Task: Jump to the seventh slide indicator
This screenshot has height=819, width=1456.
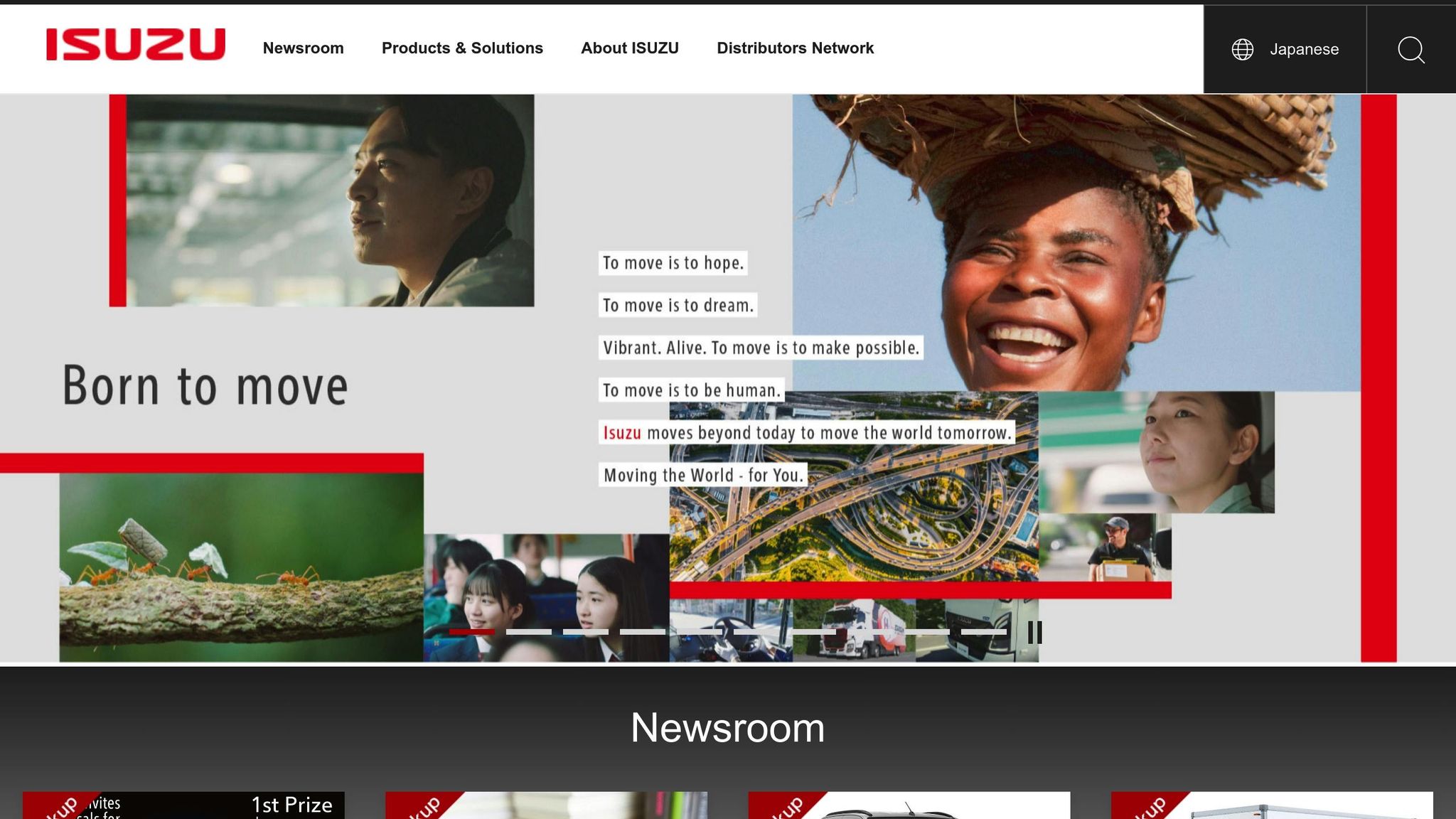Action: point(813,631)
